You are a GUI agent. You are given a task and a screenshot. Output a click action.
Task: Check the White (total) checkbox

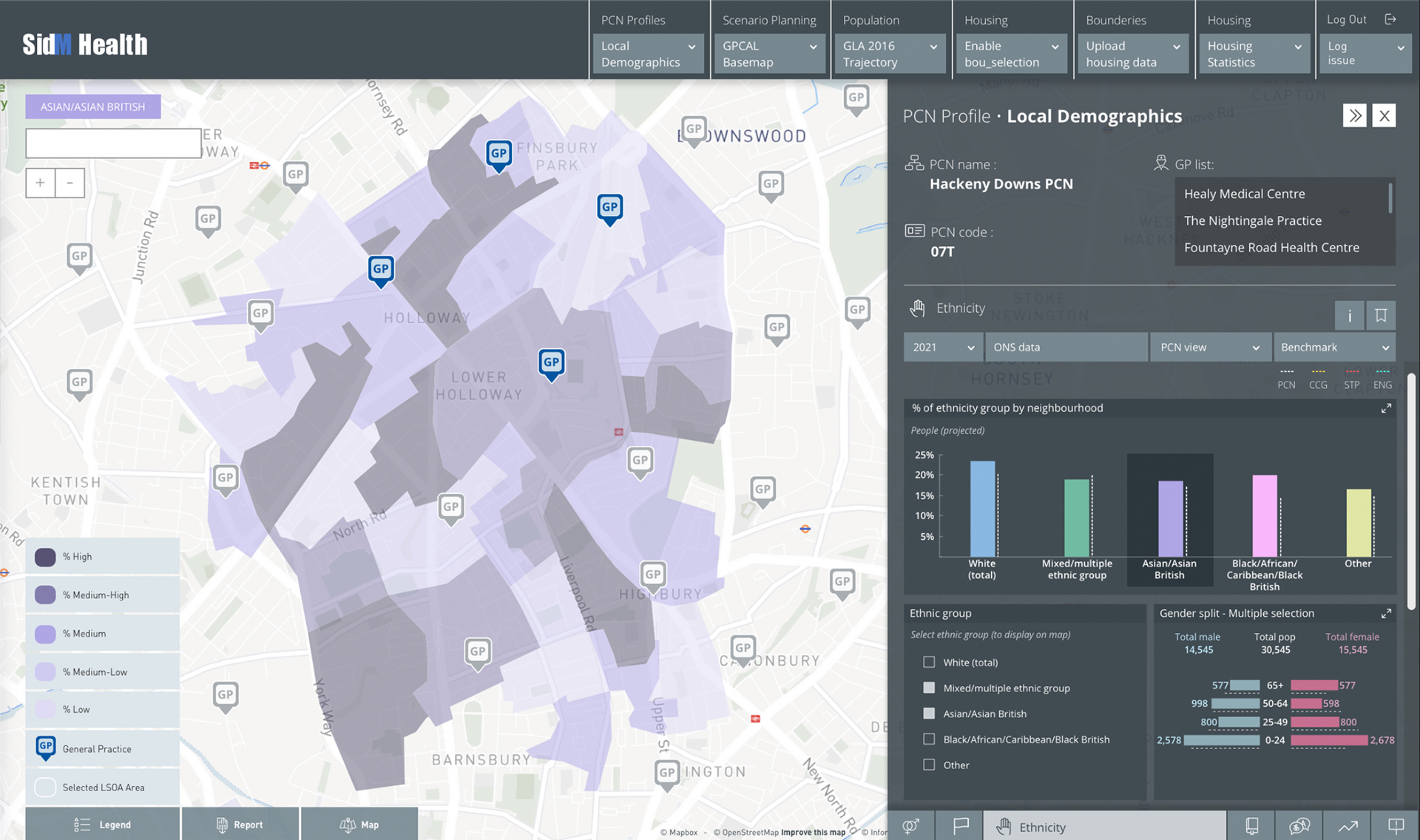pyautogui.click(x=929, y=663)
